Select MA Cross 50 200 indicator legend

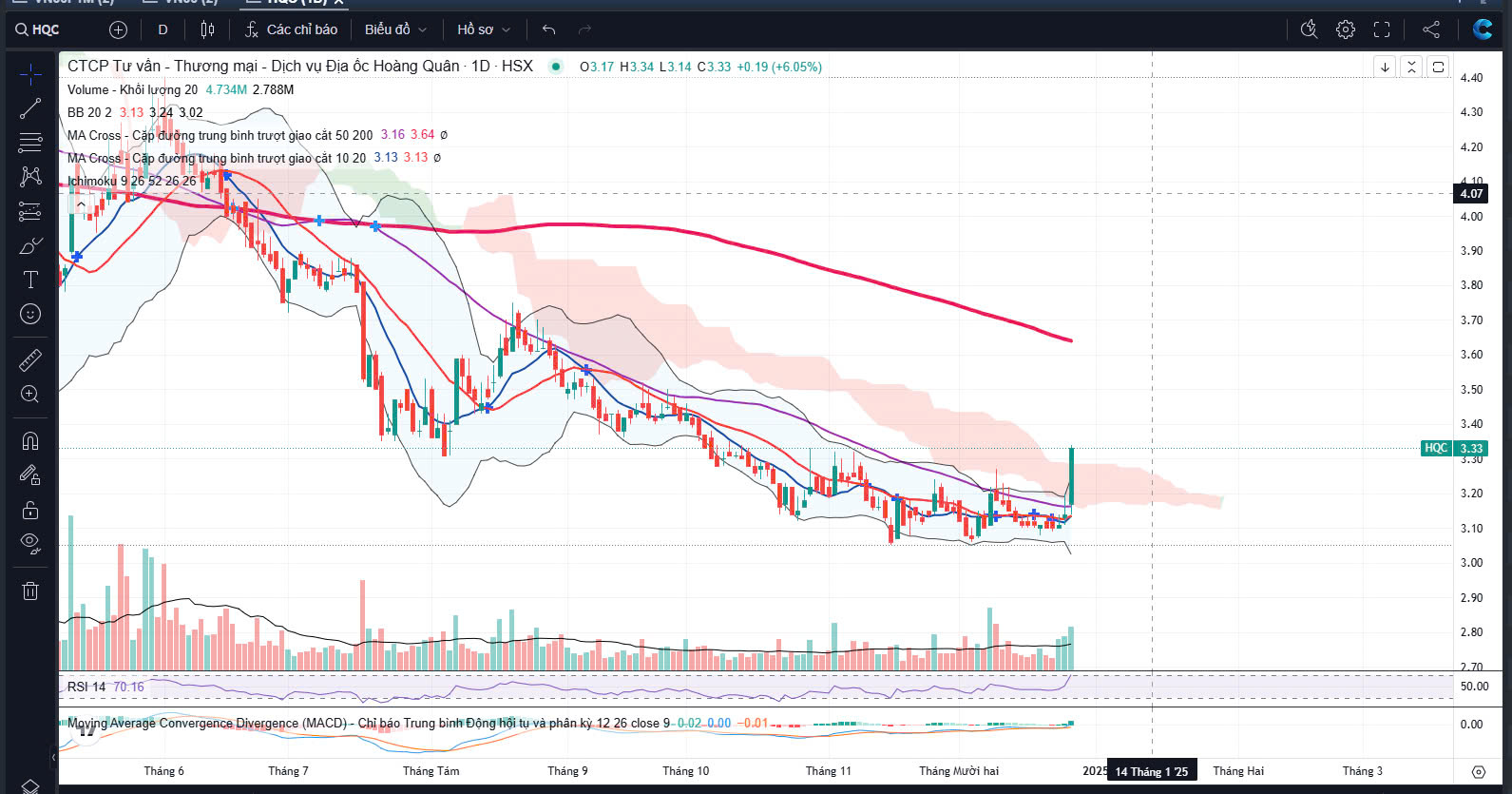[x=220, y=135]
